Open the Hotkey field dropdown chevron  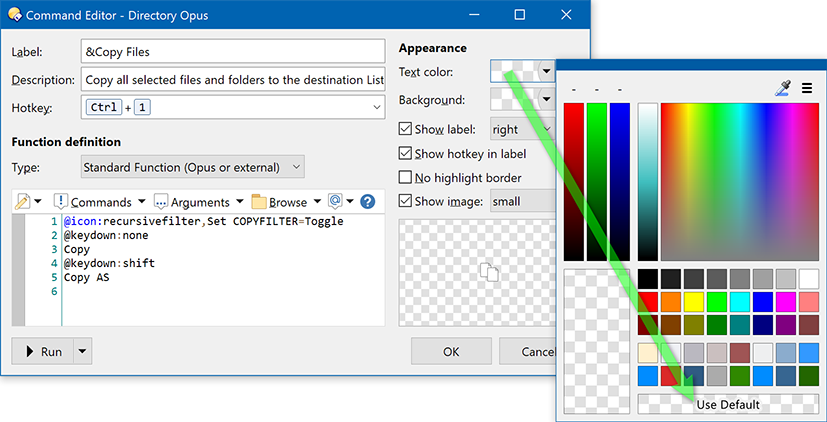[377, 107]
